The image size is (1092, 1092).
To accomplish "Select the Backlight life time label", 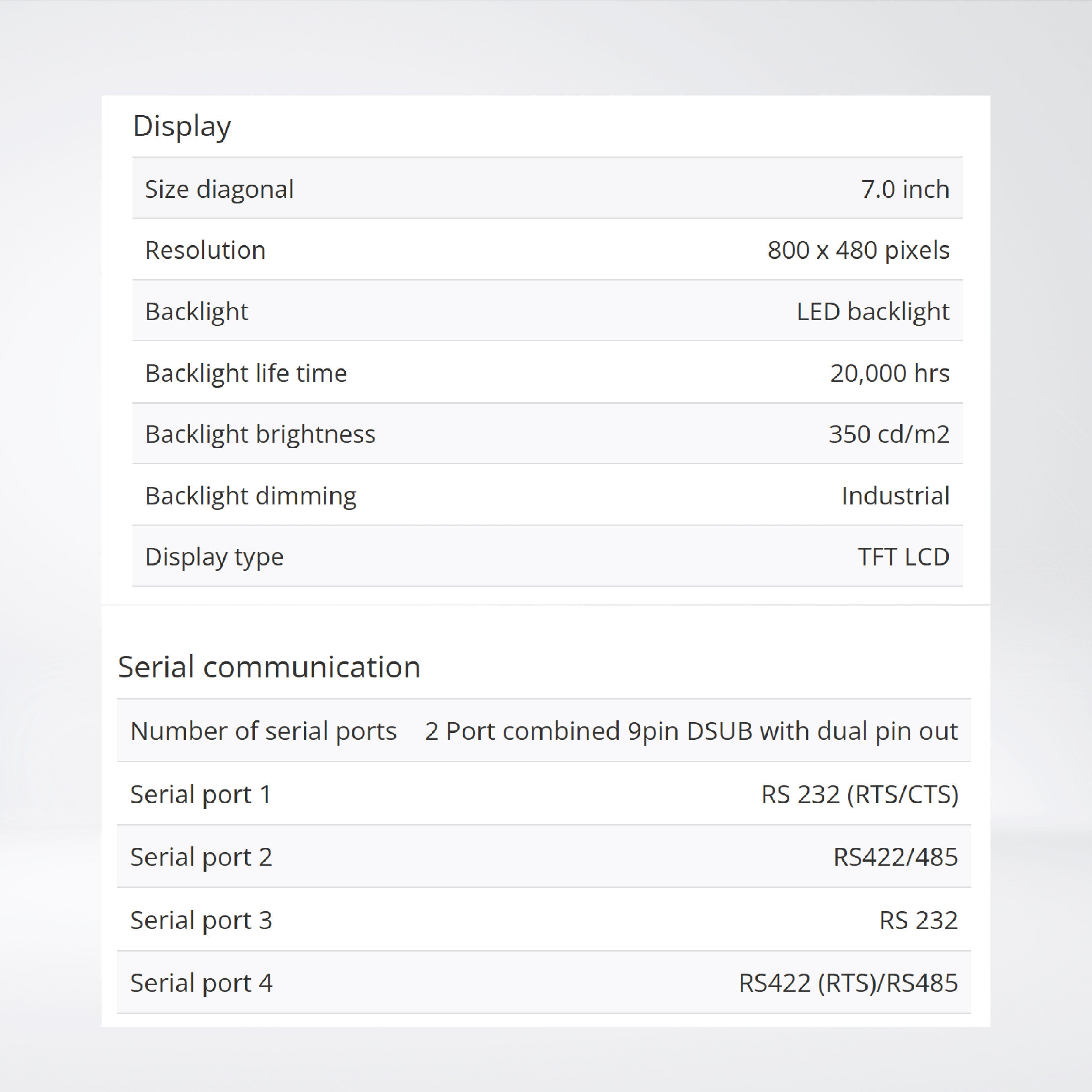I will pyautogui.click(x=246, y=373).
